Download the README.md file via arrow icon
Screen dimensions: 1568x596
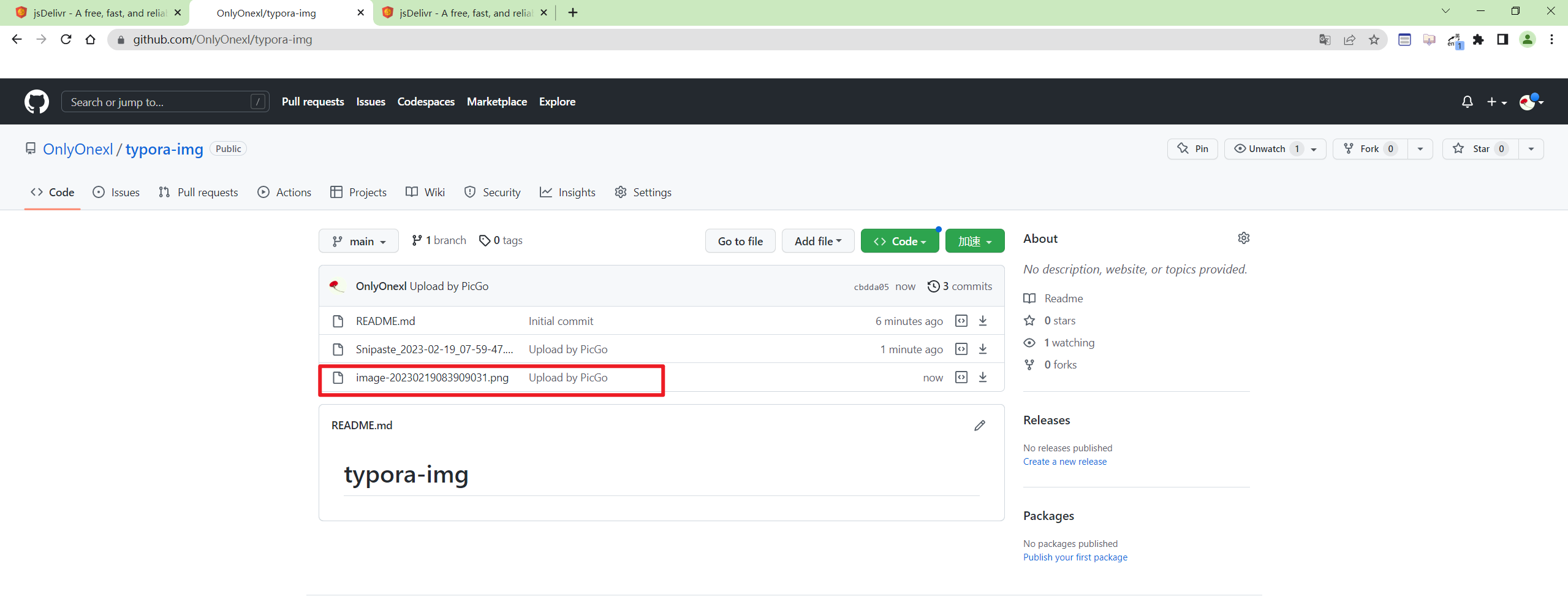(983, 321)
